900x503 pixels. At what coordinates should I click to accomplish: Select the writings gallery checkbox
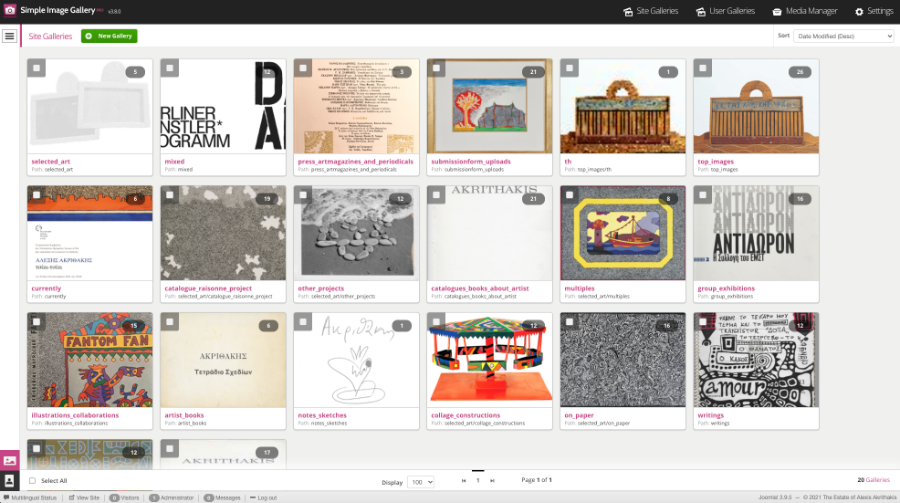703,322
